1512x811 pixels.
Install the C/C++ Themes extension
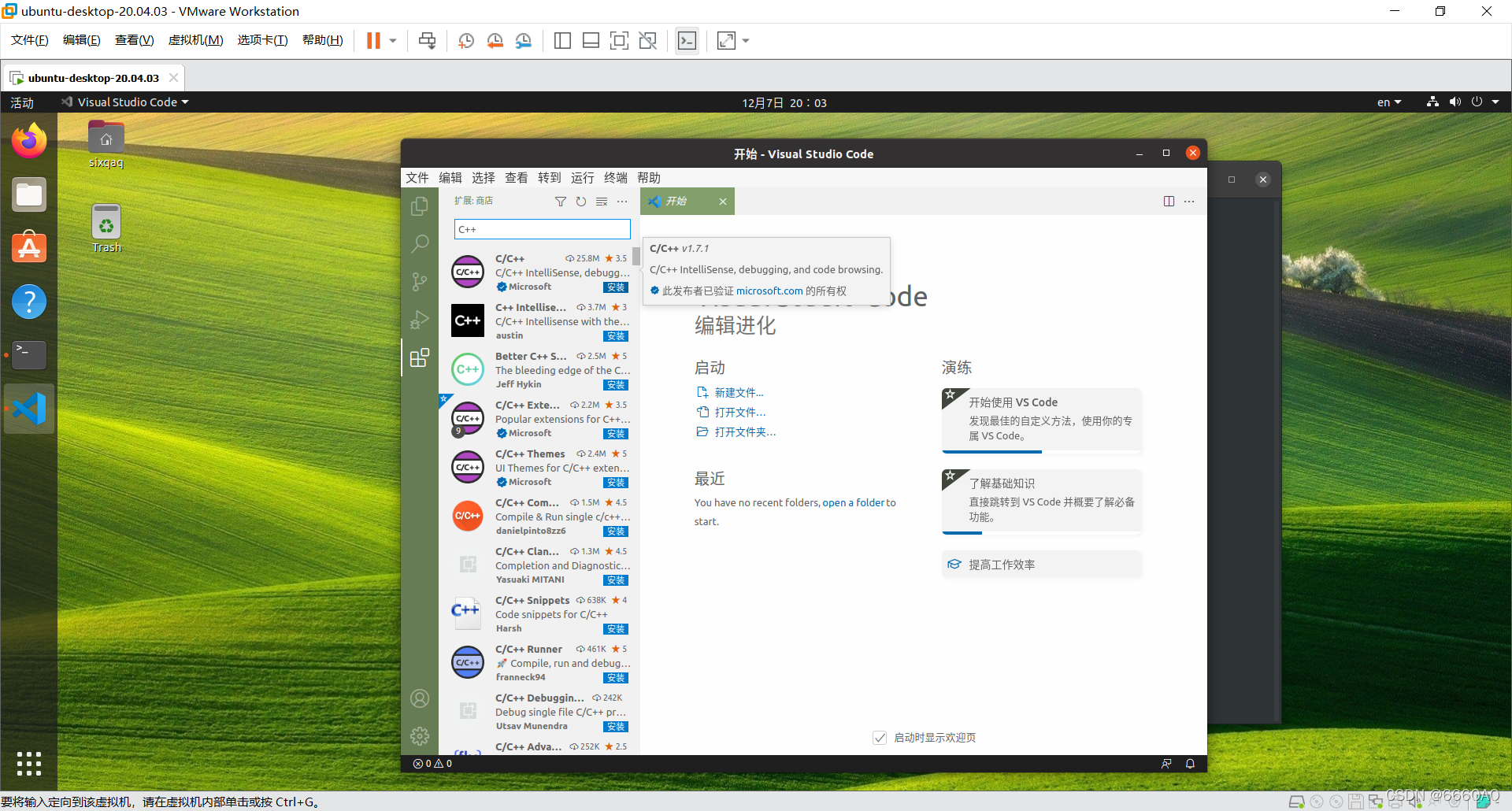click(616, 483)
